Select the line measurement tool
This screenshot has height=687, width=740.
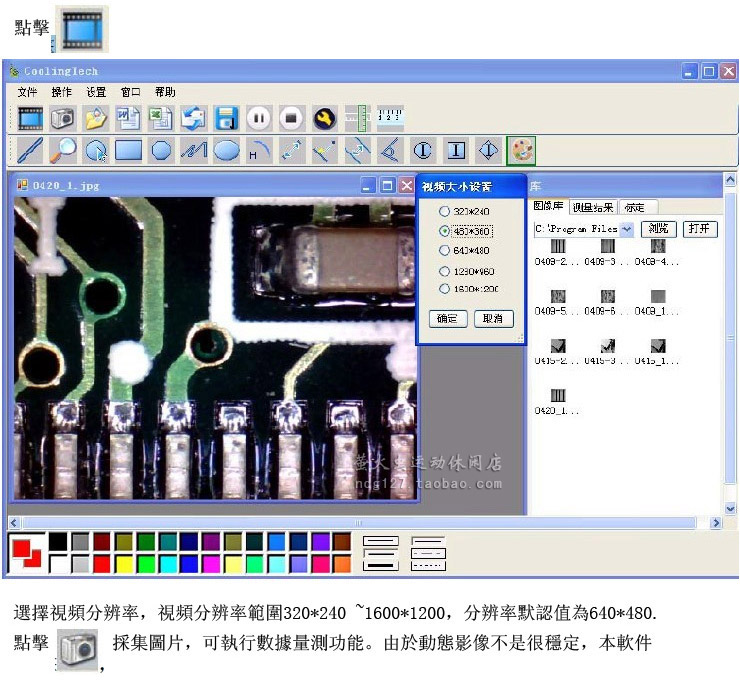click(30, 151)
